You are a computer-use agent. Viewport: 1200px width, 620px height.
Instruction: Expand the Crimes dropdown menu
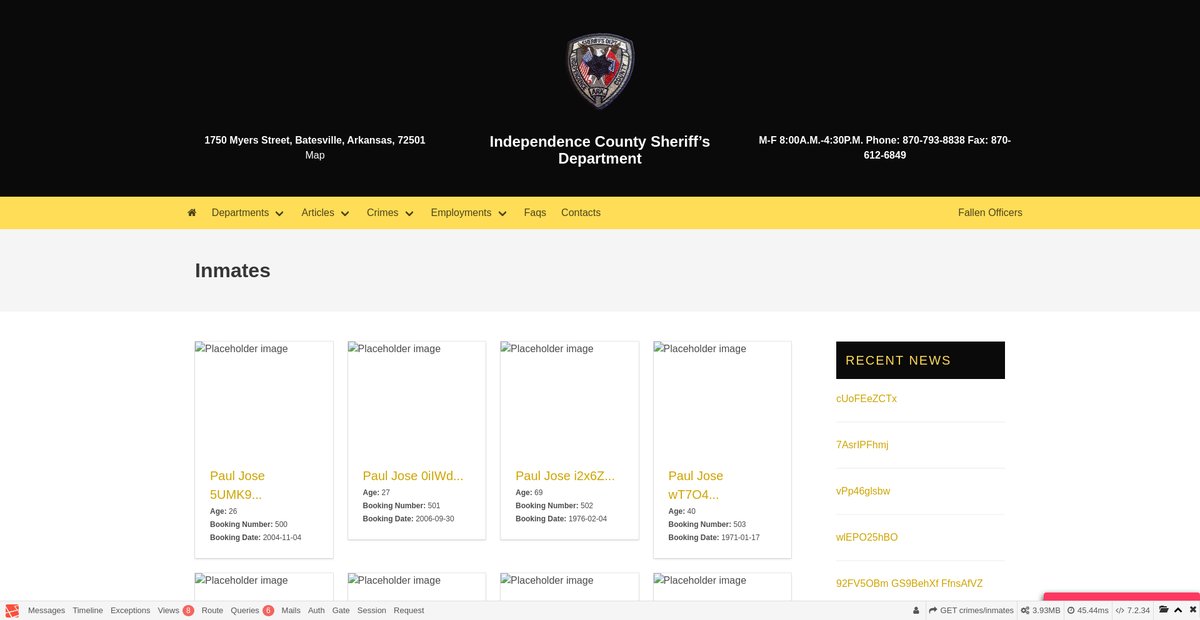pos(390,213)
